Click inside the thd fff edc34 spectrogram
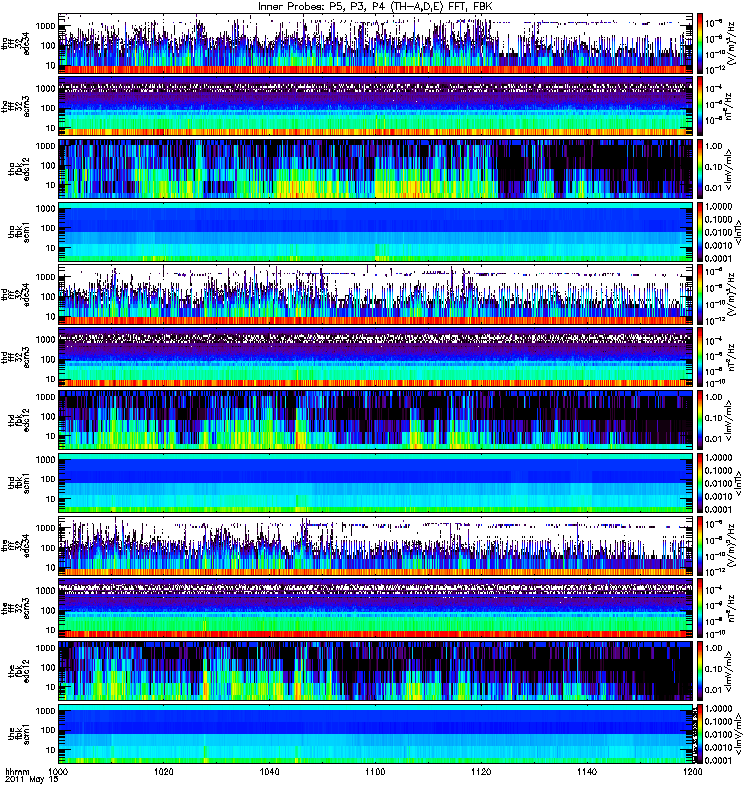 pyautogui.click(x=376, y=295)
